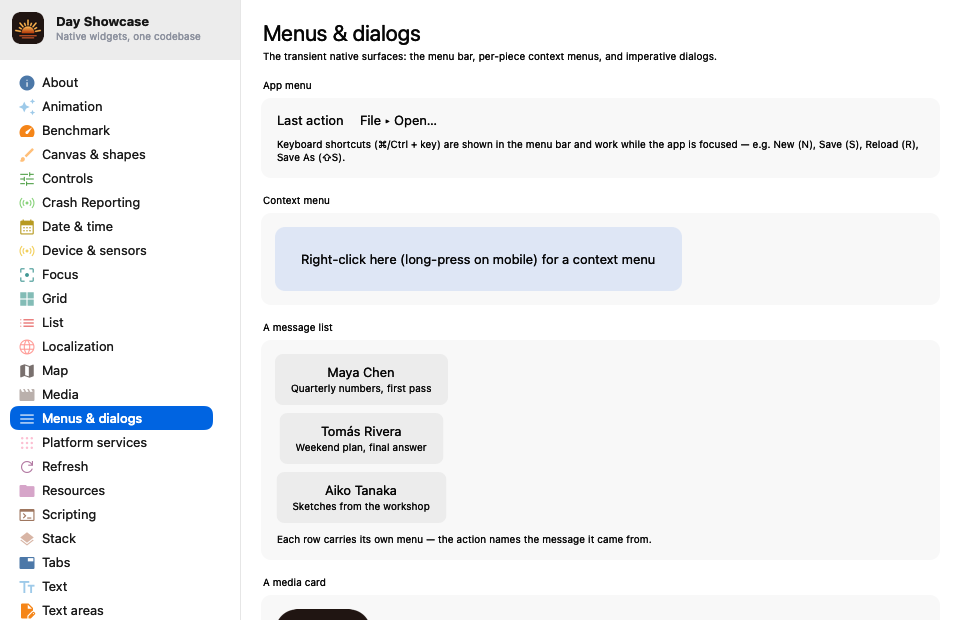Click the 'Day Showcase' app title

pos(102,21)
